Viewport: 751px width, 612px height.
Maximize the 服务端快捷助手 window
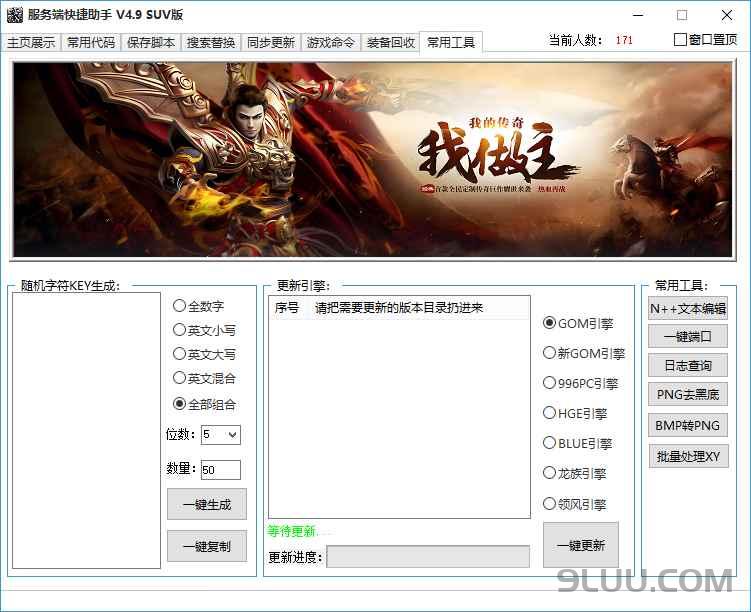(x=682, y=15)
